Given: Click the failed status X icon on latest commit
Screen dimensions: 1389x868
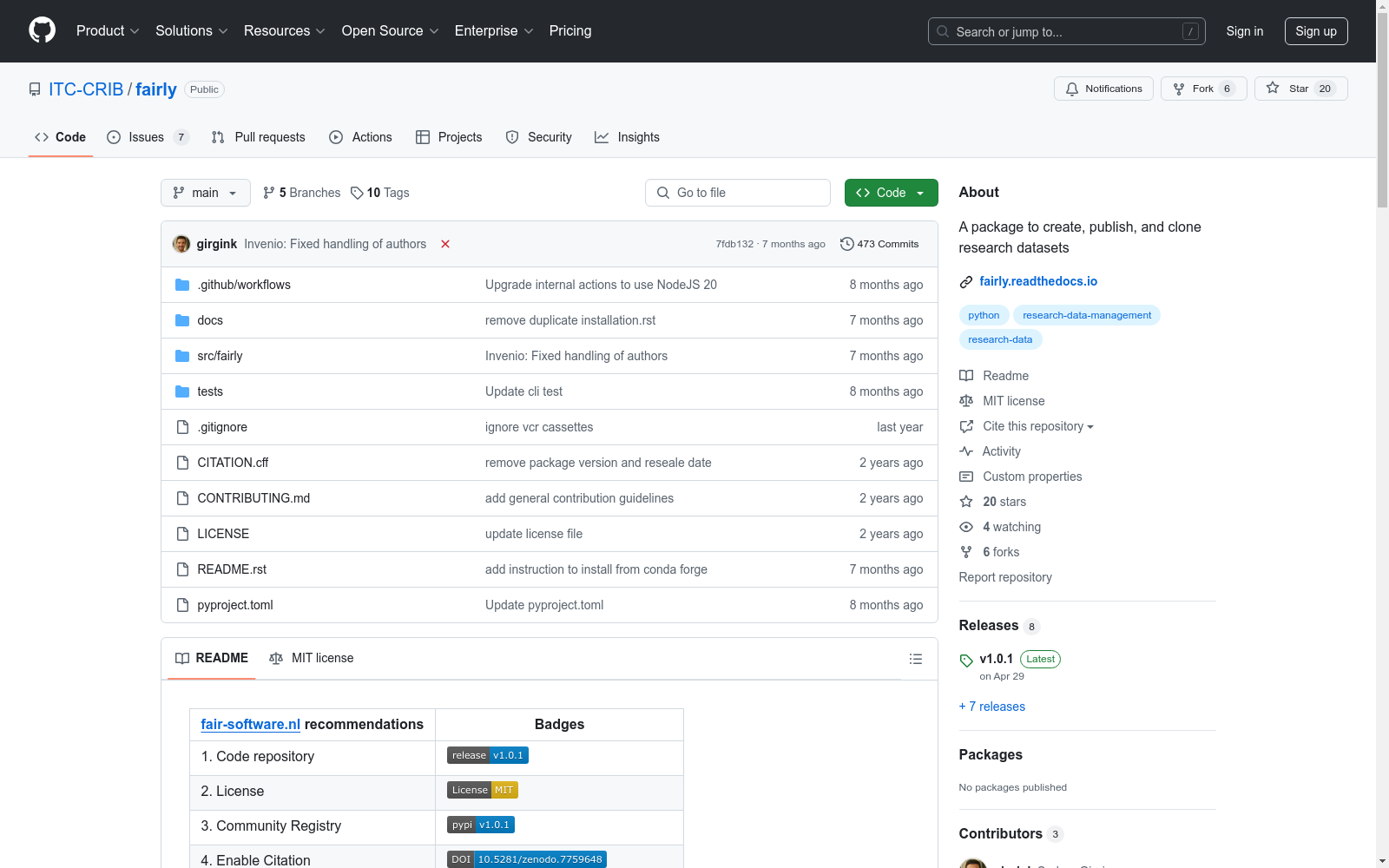Looking at the screenshot, I should [445, 244].
